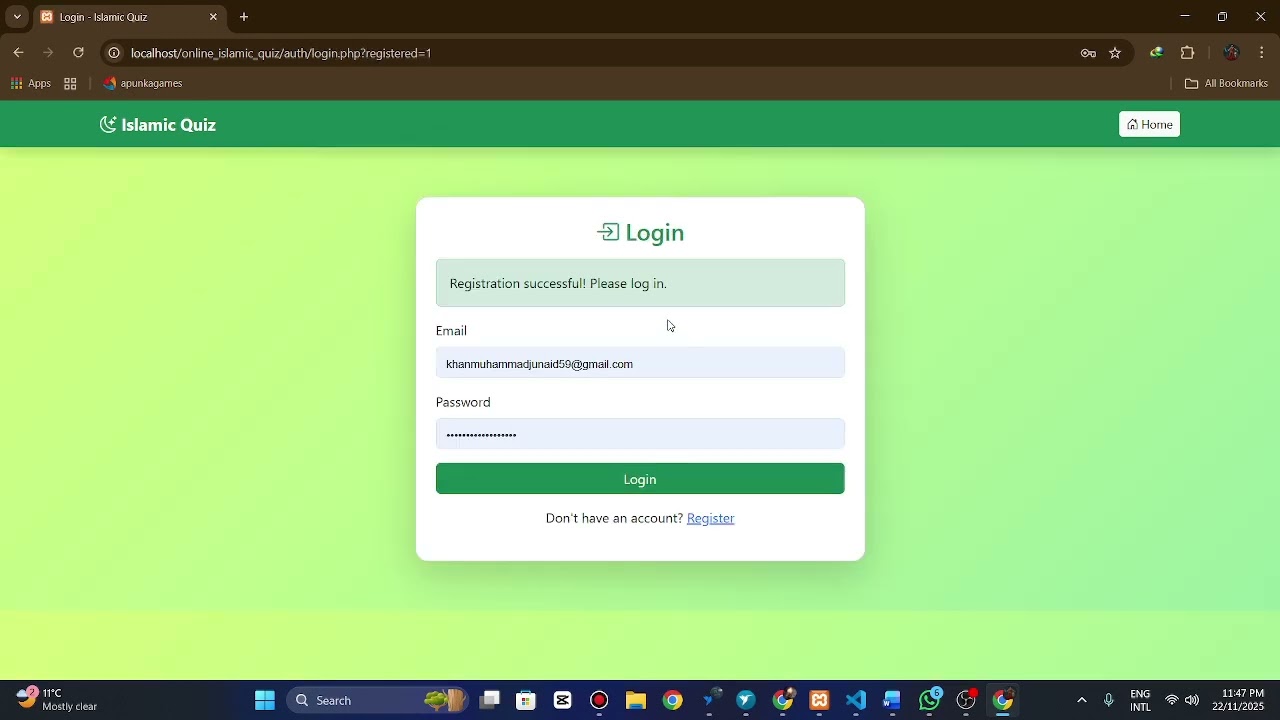
Task: Open the weather widget showing 11°C
Action: click(57, 700)
